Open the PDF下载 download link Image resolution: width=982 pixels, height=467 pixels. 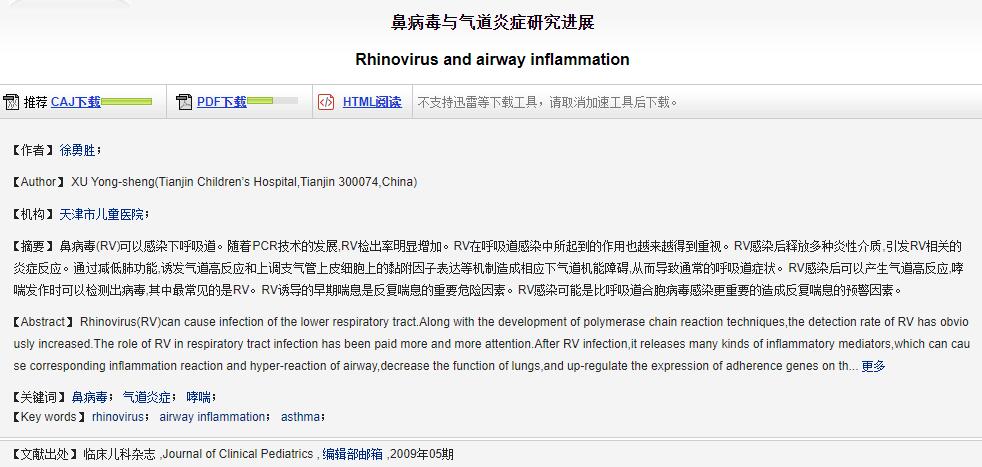coord(221,102)
